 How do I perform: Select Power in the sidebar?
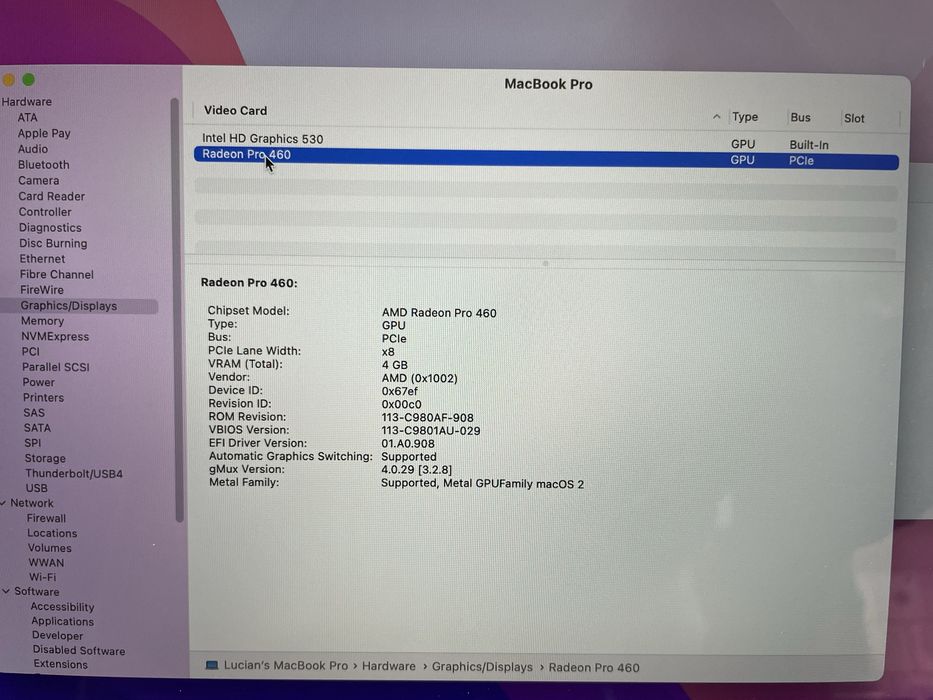(39, 382)
